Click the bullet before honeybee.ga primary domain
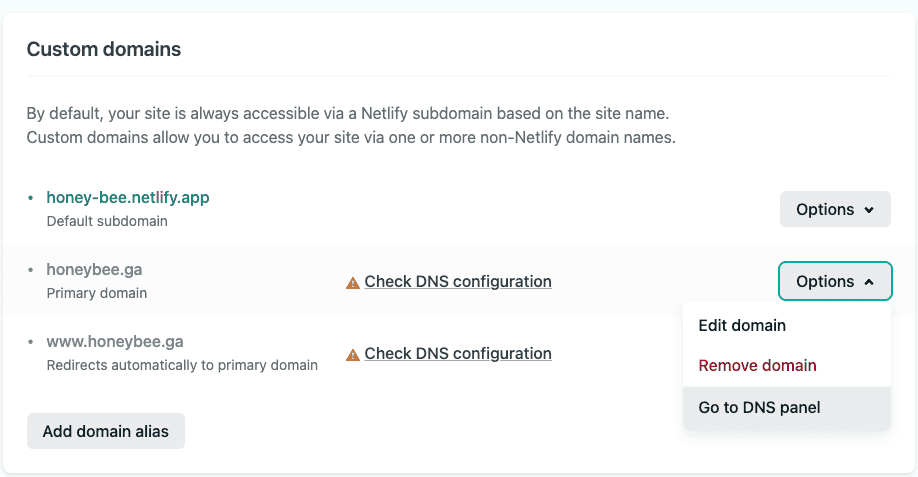 tap(31, 270)
